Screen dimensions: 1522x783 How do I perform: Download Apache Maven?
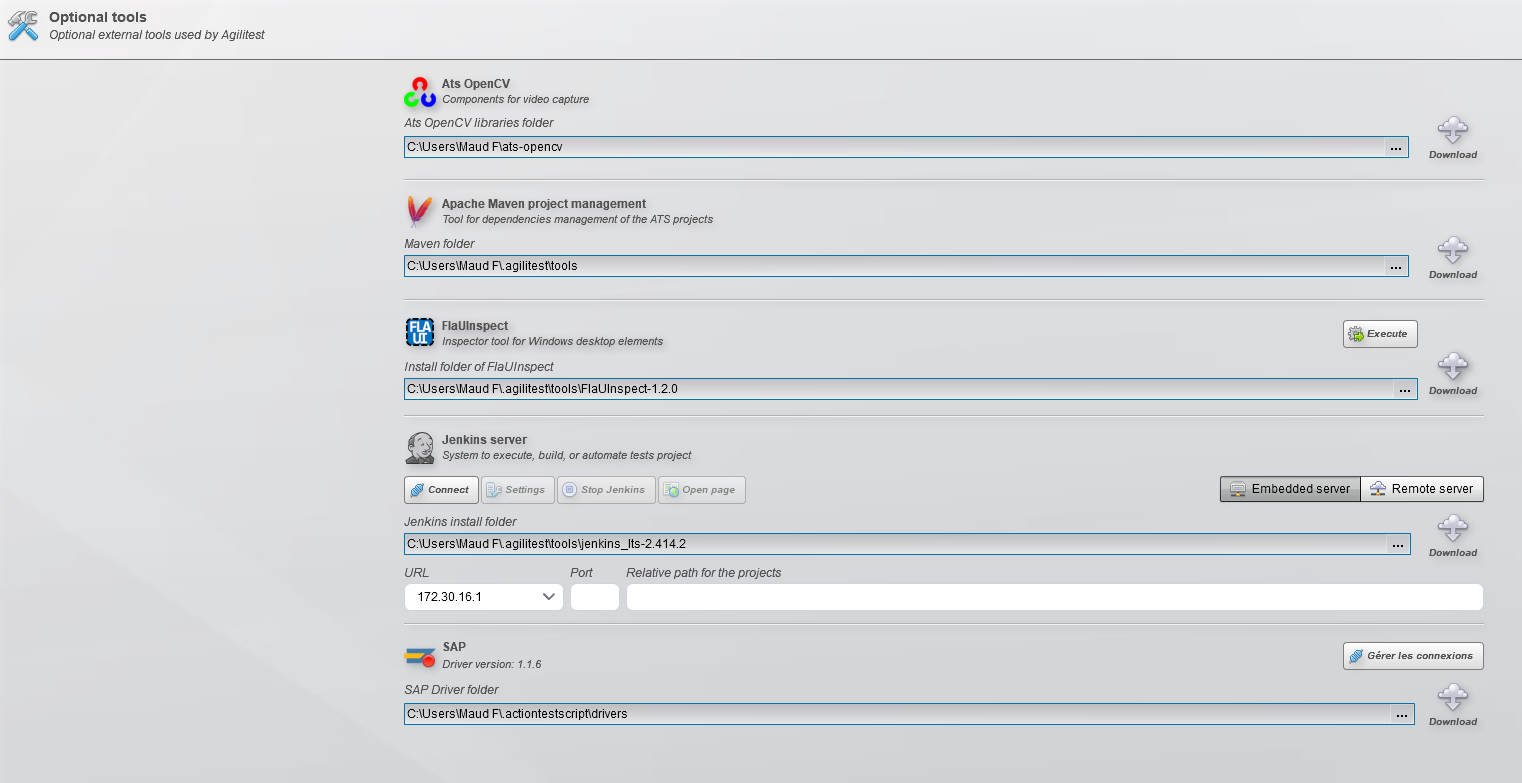coord(1452,259)
